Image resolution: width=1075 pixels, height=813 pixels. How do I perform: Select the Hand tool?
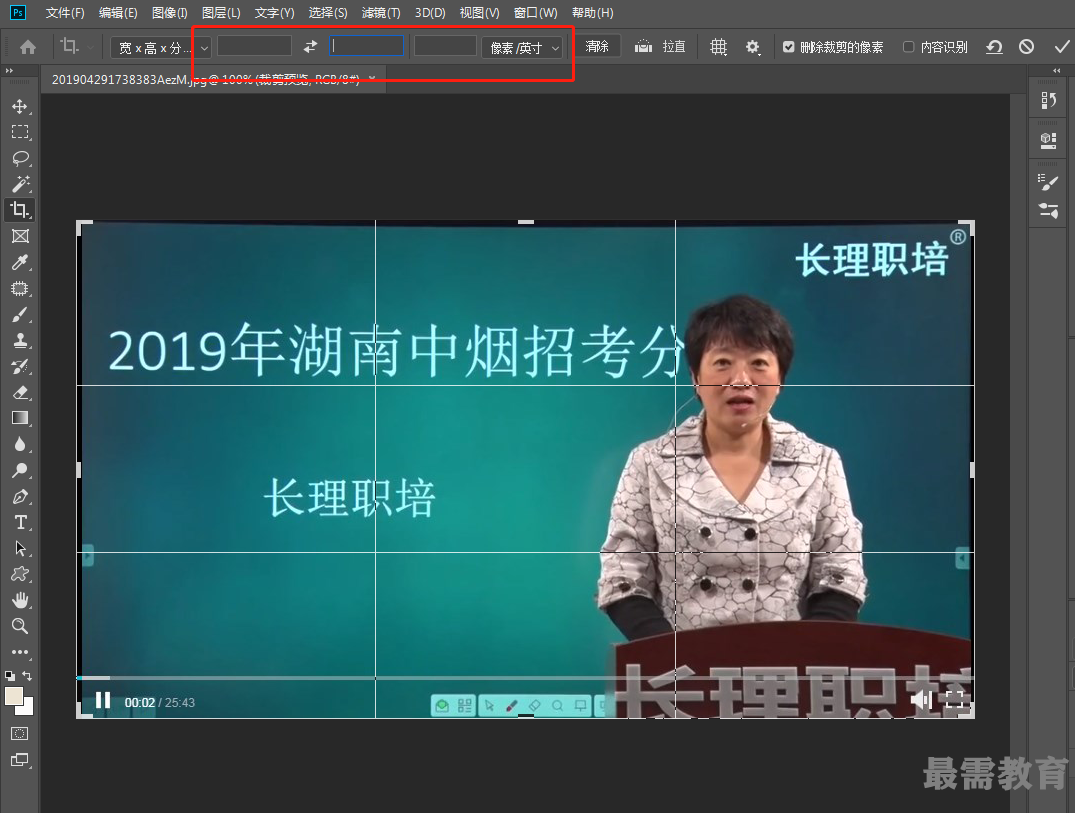click(20, 600)
